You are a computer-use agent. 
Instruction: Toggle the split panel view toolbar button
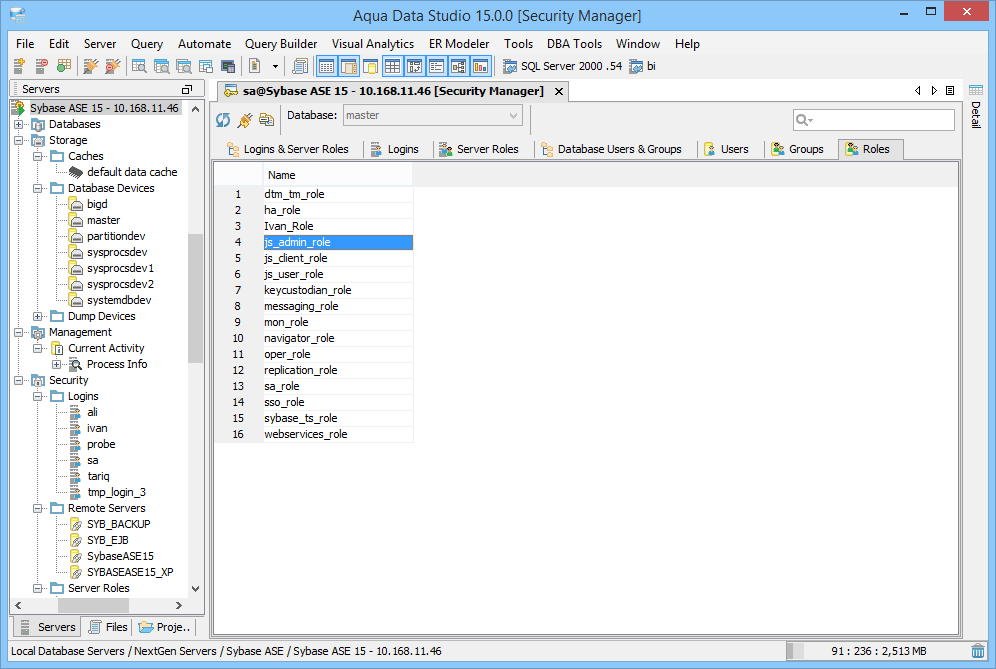point(348,66)
